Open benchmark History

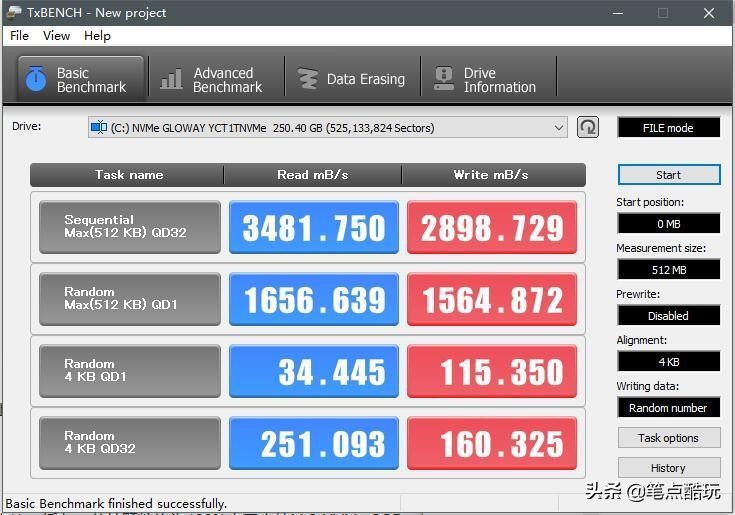coord(669,468)
